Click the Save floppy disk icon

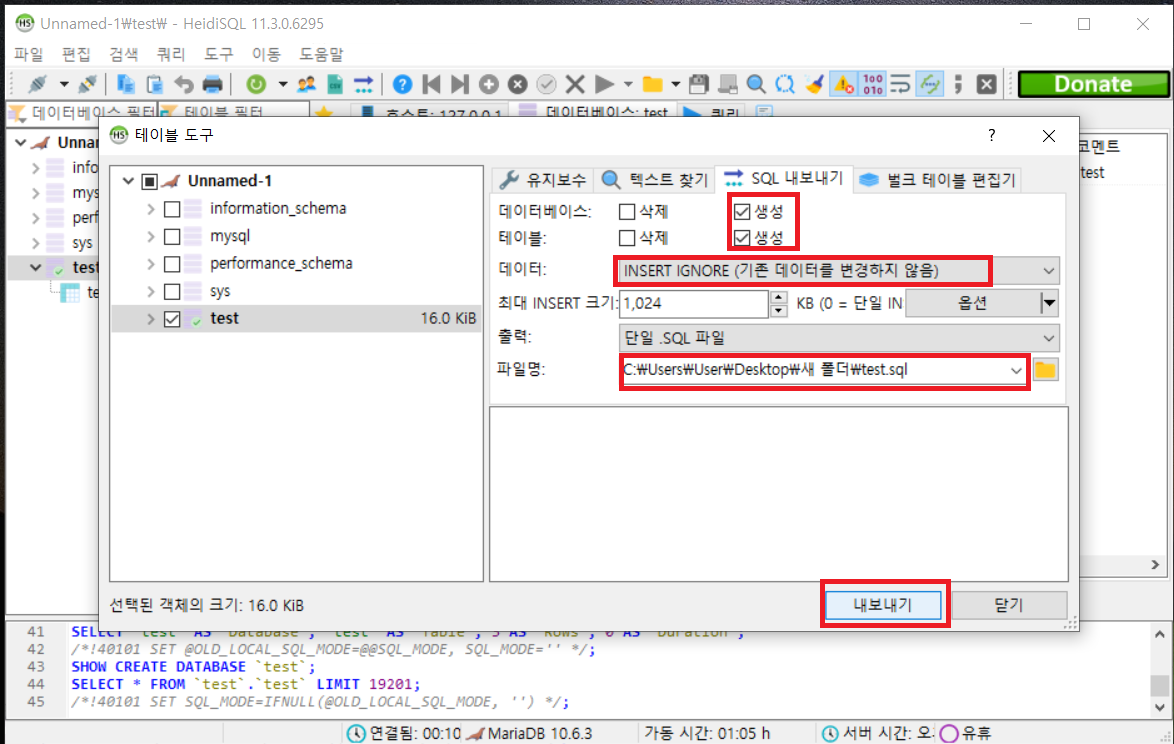[699, 84]
